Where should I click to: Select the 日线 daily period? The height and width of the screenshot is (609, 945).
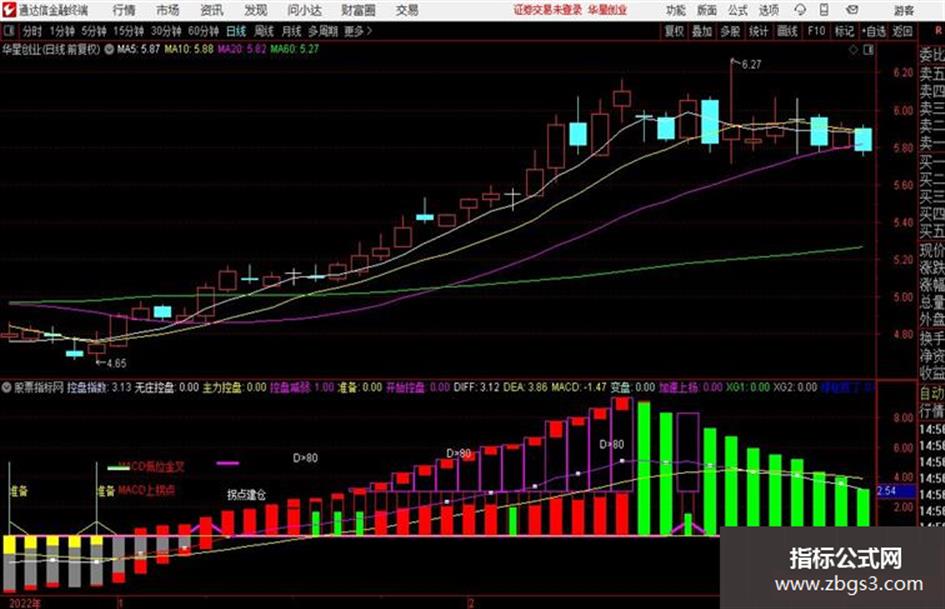click(236, 31)
